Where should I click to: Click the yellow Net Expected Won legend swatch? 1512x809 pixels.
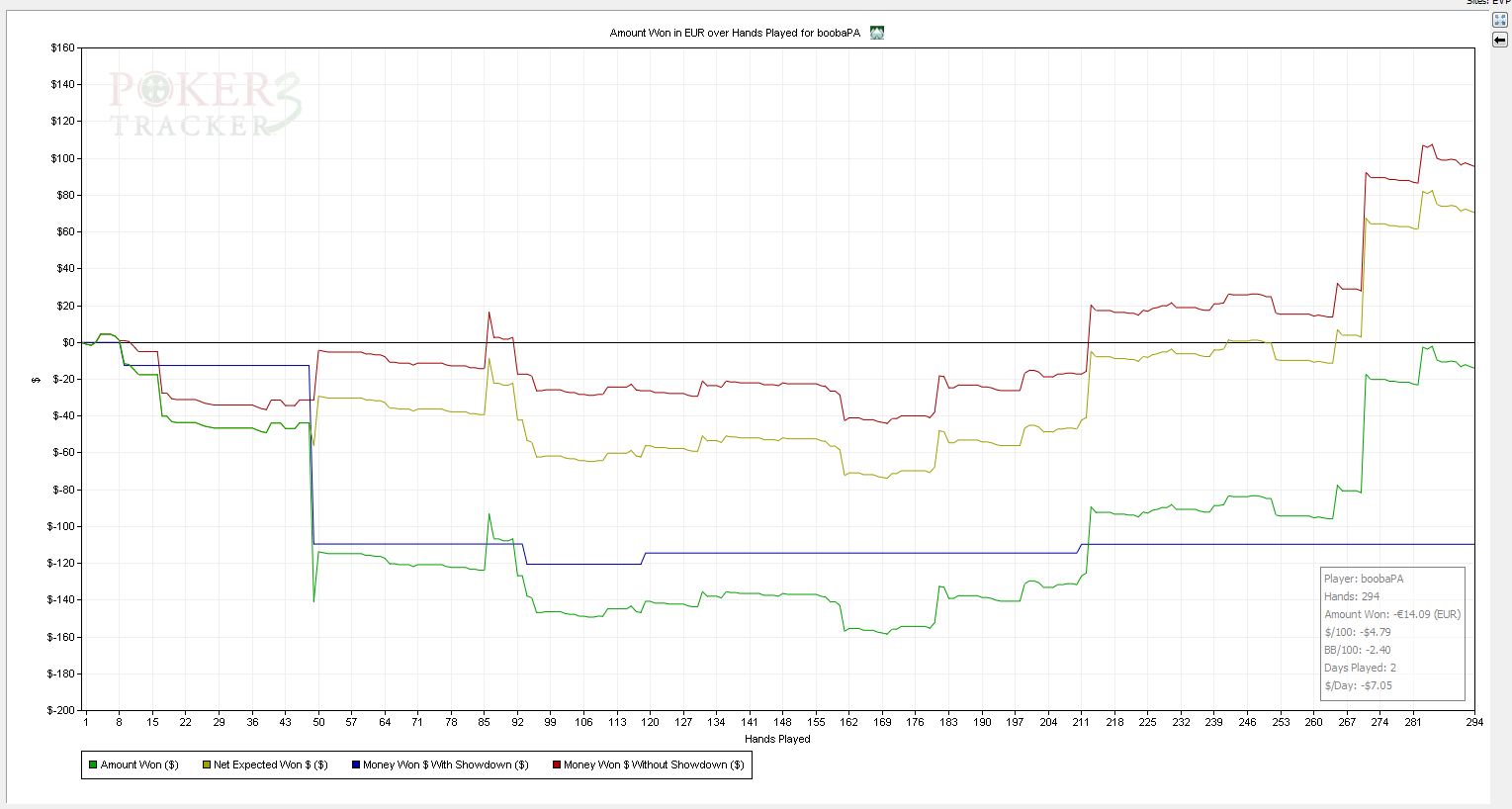pos(206,764)
